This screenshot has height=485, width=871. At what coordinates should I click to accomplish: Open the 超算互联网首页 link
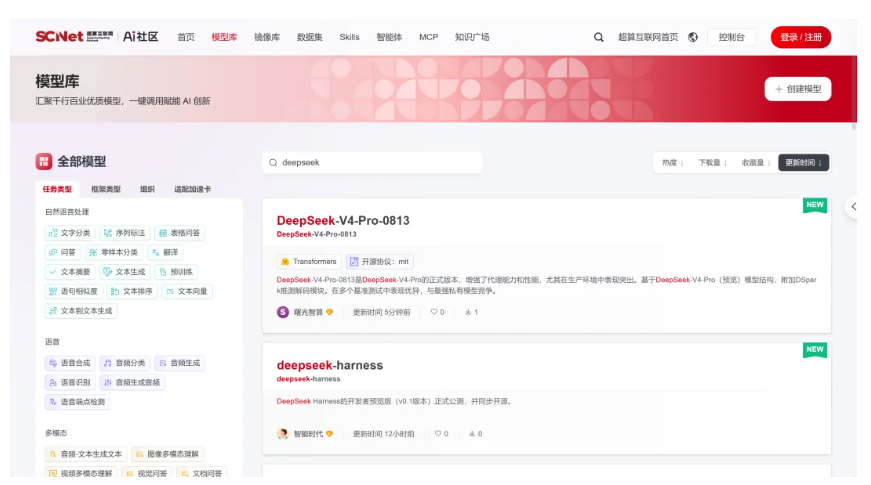(x=648, y=37)
